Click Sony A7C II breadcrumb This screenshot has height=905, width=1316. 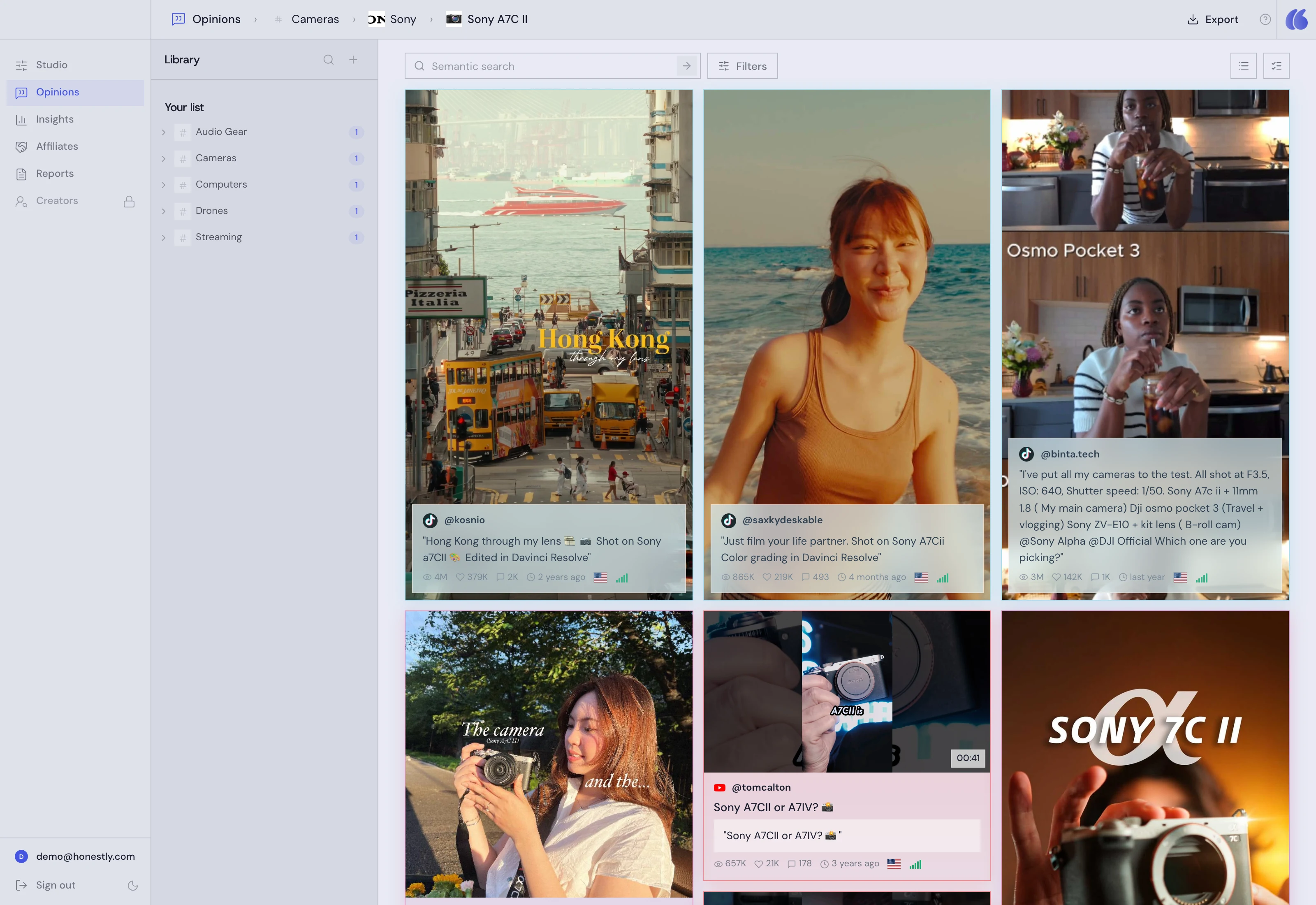pos(487,19)
